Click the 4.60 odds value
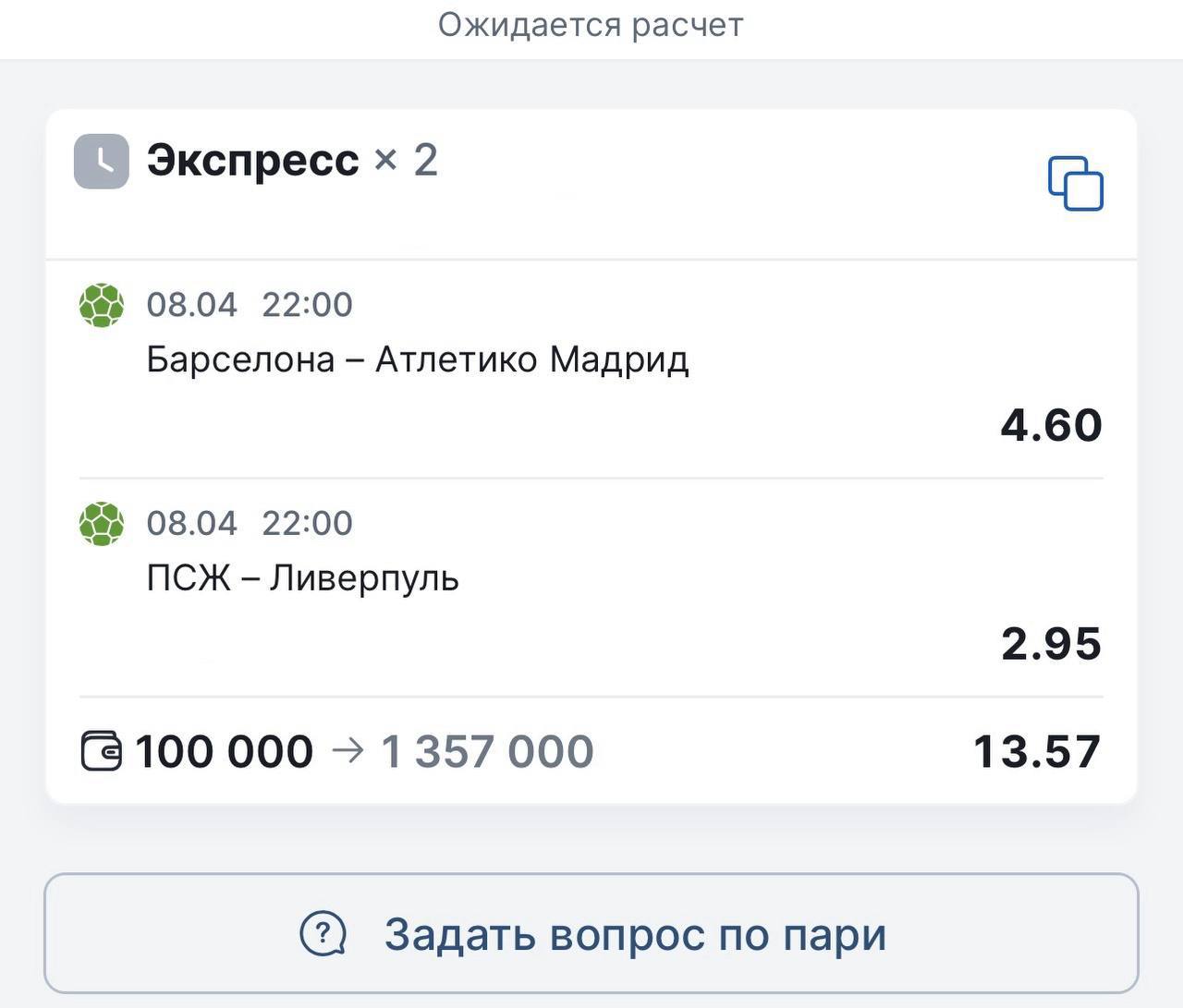The height and width of the screenshot is (1008, 1183). [x=1051, y=425]
